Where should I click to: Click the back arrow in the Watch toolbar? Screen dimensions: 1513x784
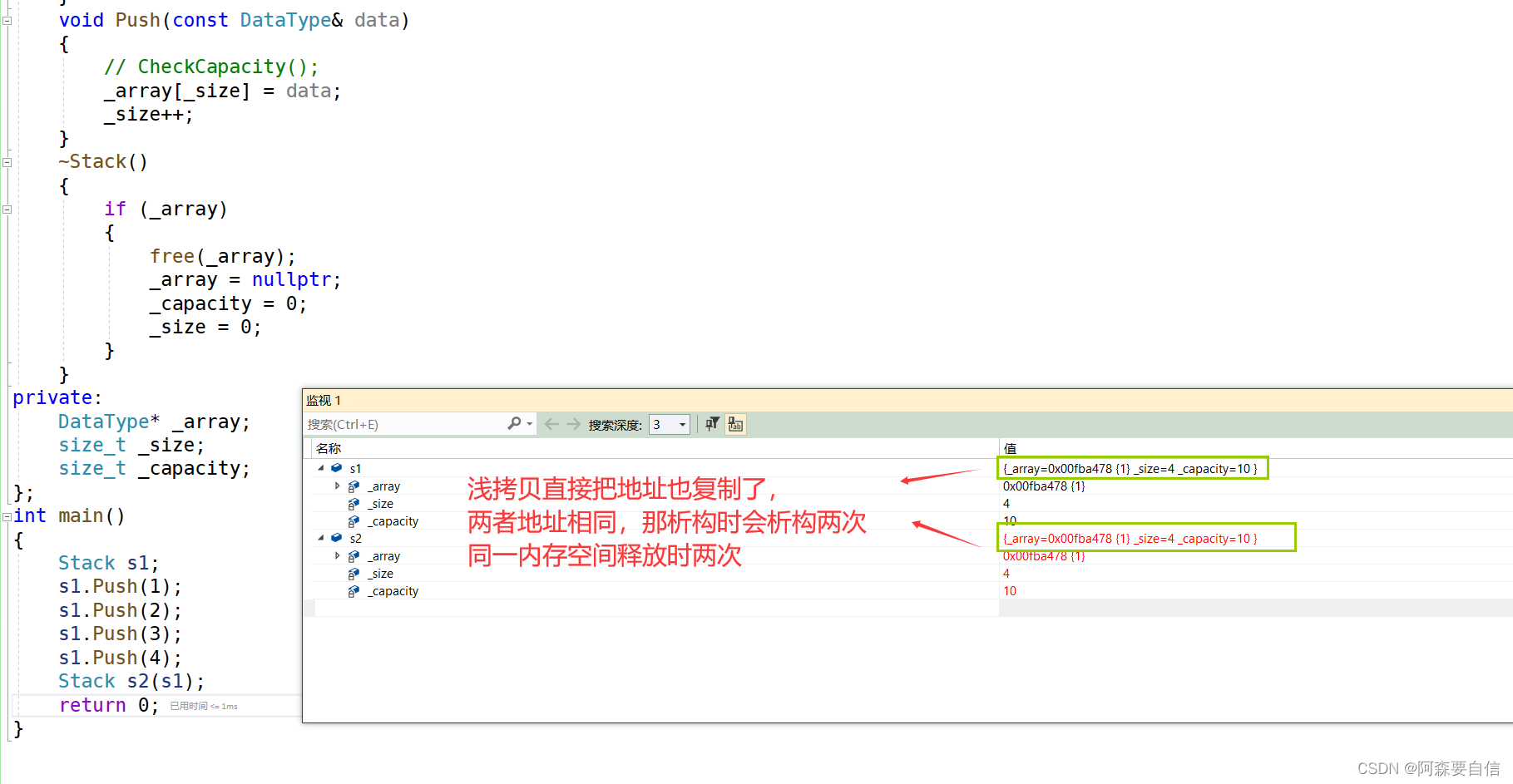551,424
